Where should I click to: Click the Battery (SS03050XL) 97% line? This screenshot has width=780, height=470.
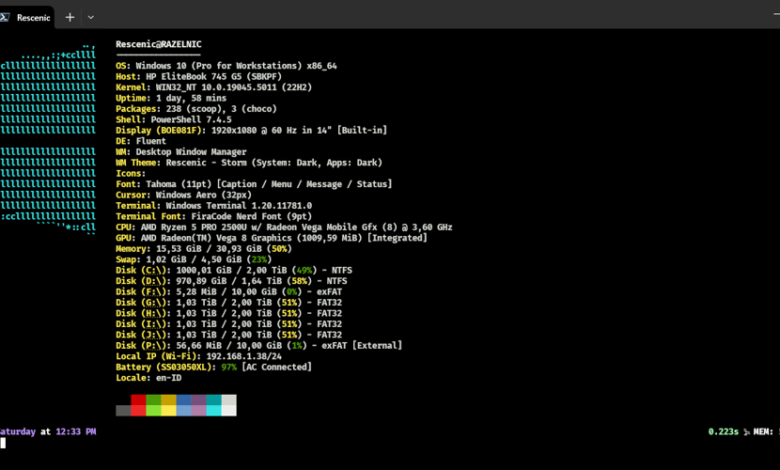click(x=214, y=368)
